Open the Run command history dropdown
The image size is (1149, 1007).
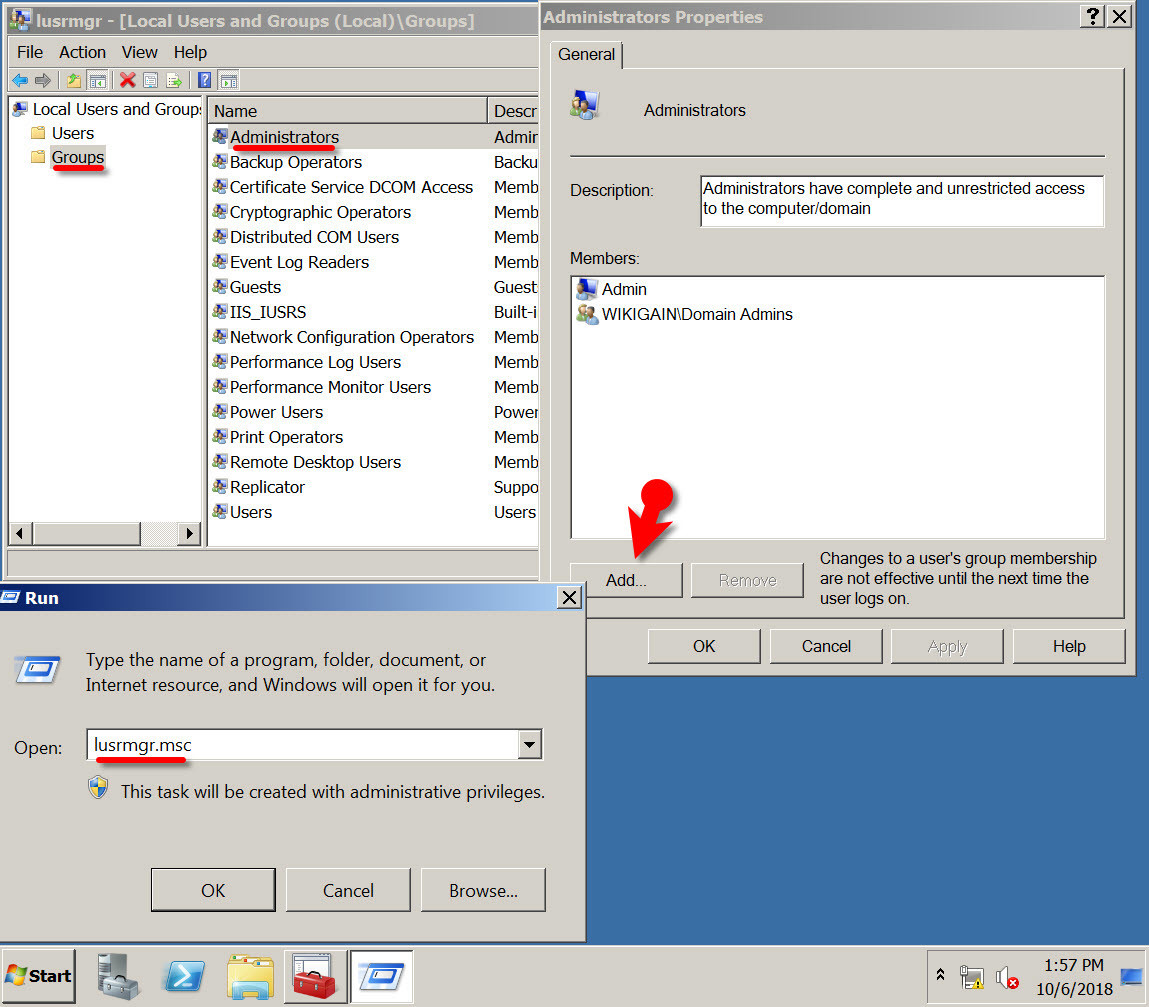click(530, 745)
